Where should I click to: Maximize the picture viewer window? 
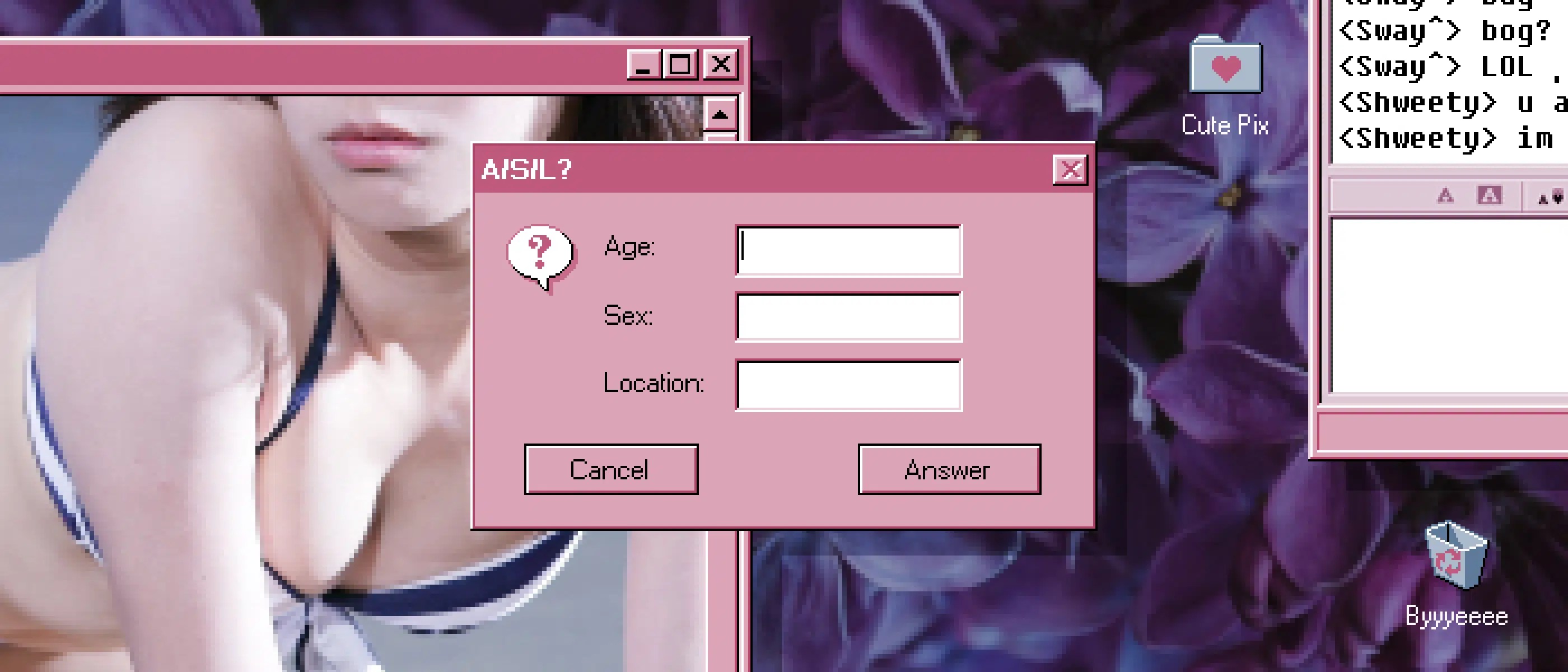680,64
